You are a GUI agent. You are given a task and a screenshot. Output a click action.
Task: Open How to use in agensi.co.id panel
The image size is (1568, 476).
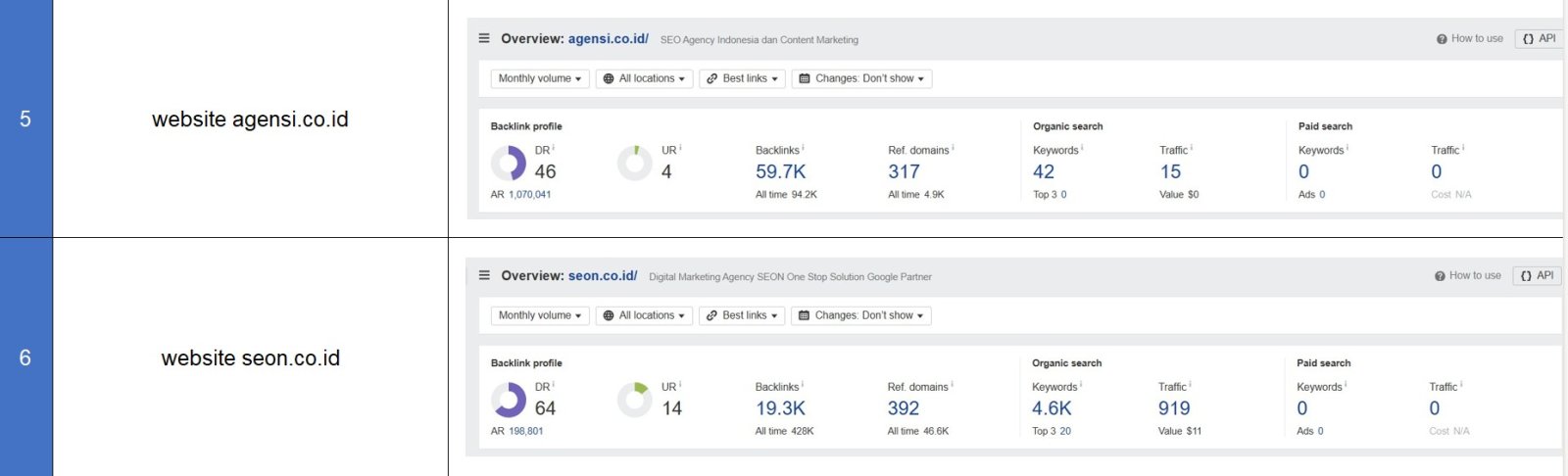click(x=1470, y=39)
